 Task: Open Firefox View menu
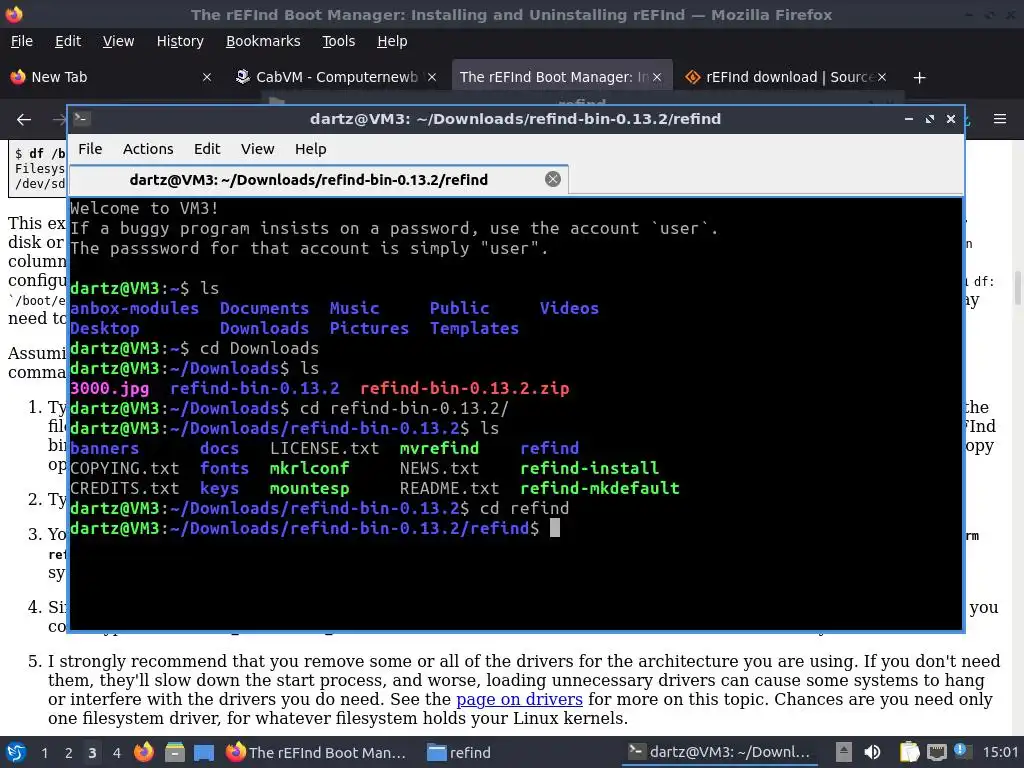pyautogui.click(x=118, y=41)
